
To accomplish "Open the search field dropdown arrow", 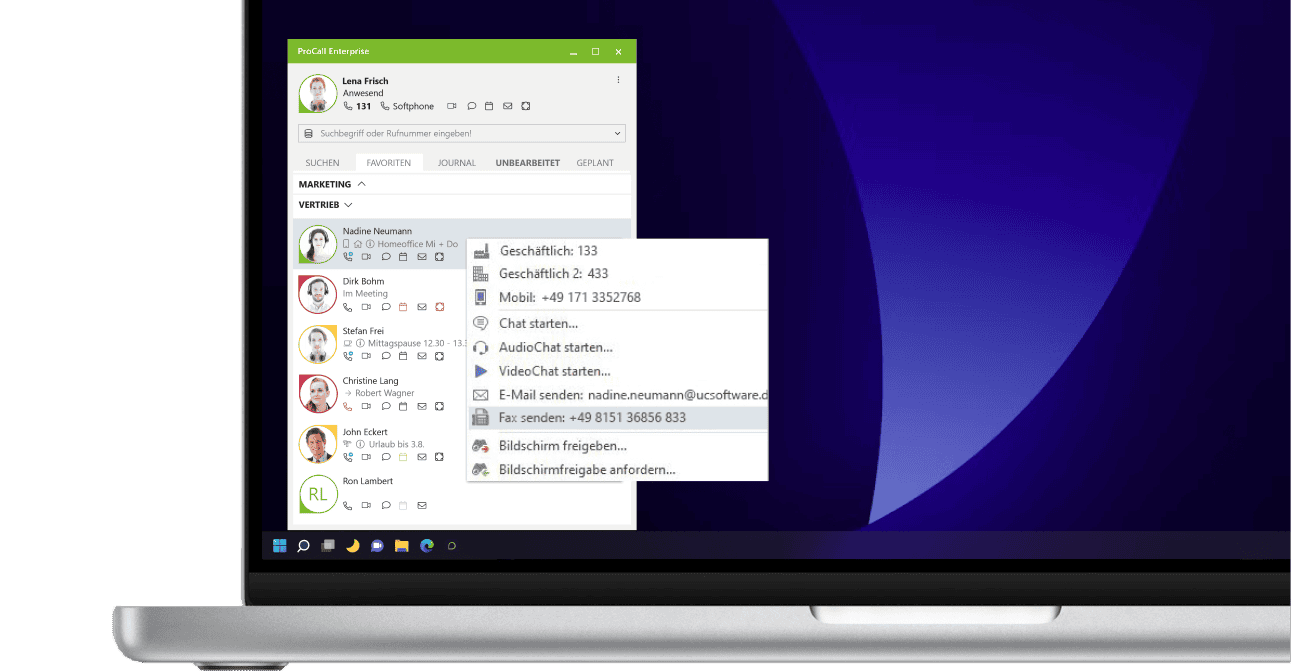I will point(617,133).
